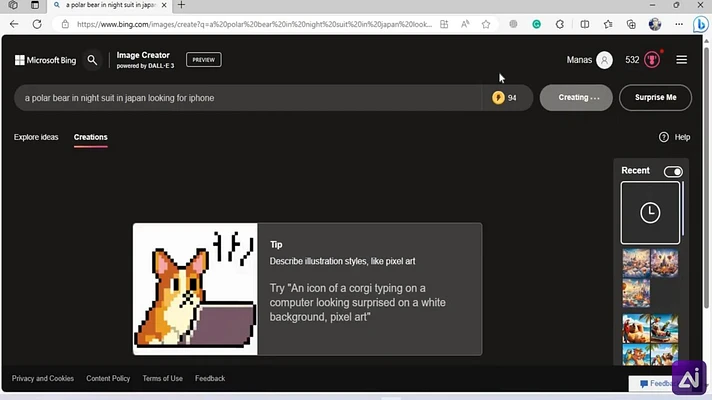The width and height of the screenshot is (712, 400).
Task: Open the Terms of Use link
Action: click(x=163, y=378)
